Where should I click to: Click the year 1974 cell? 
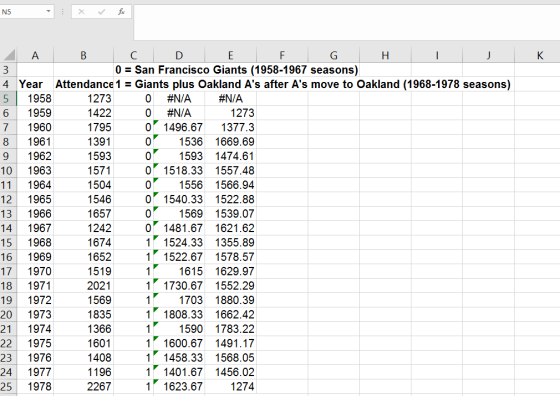(x=35, y=329)
